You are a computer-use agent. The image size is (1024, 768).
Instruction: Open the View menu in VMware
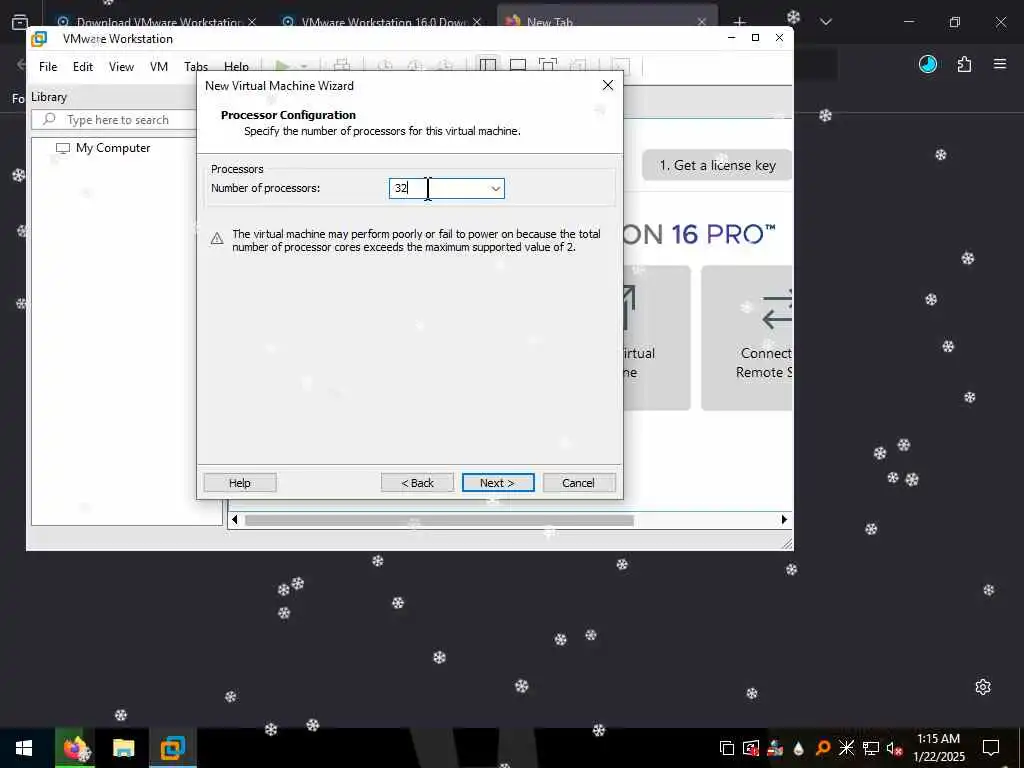[121, 67]
